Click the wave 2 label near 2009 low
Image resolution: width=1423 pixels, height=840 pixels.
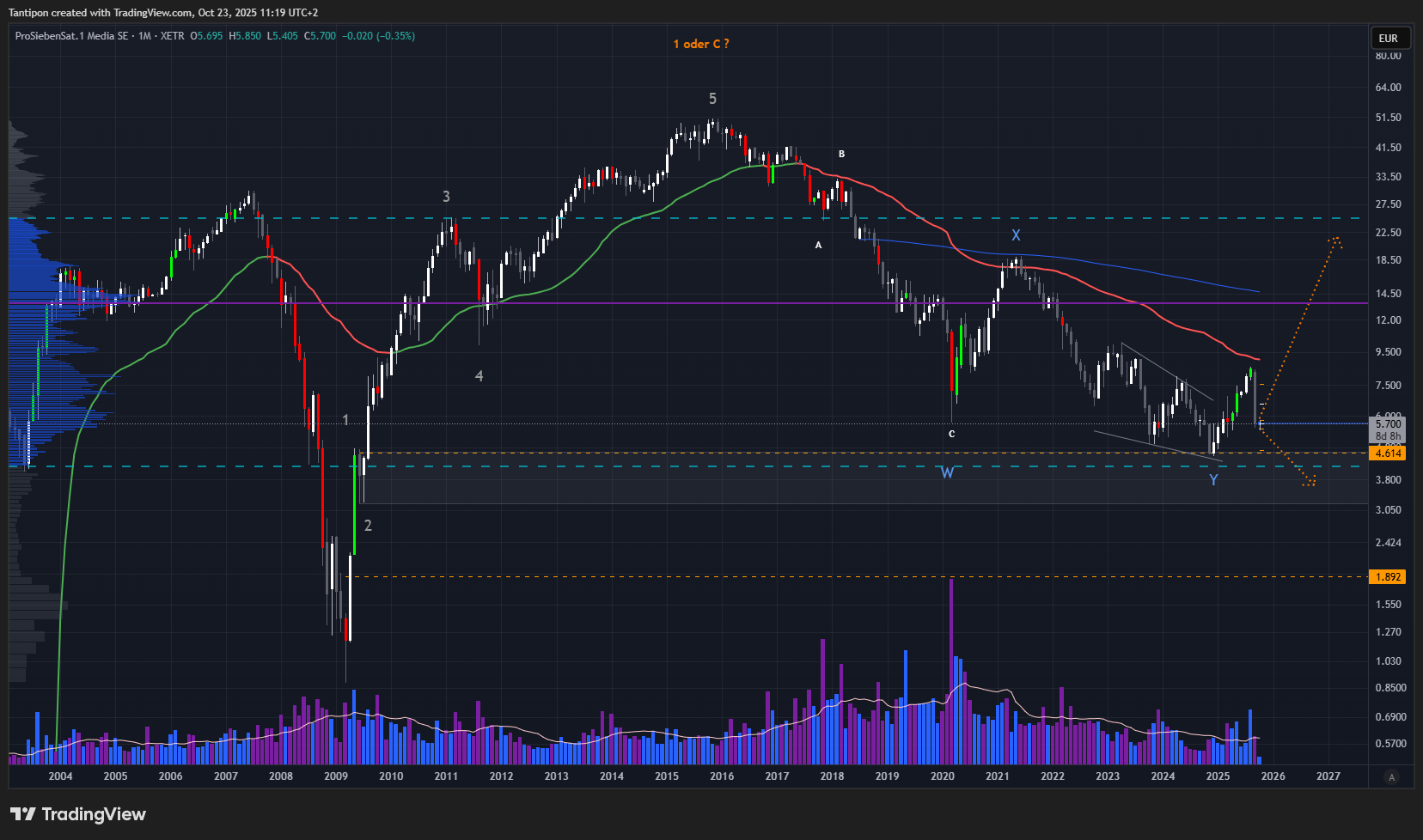click(x=368, y=526)
